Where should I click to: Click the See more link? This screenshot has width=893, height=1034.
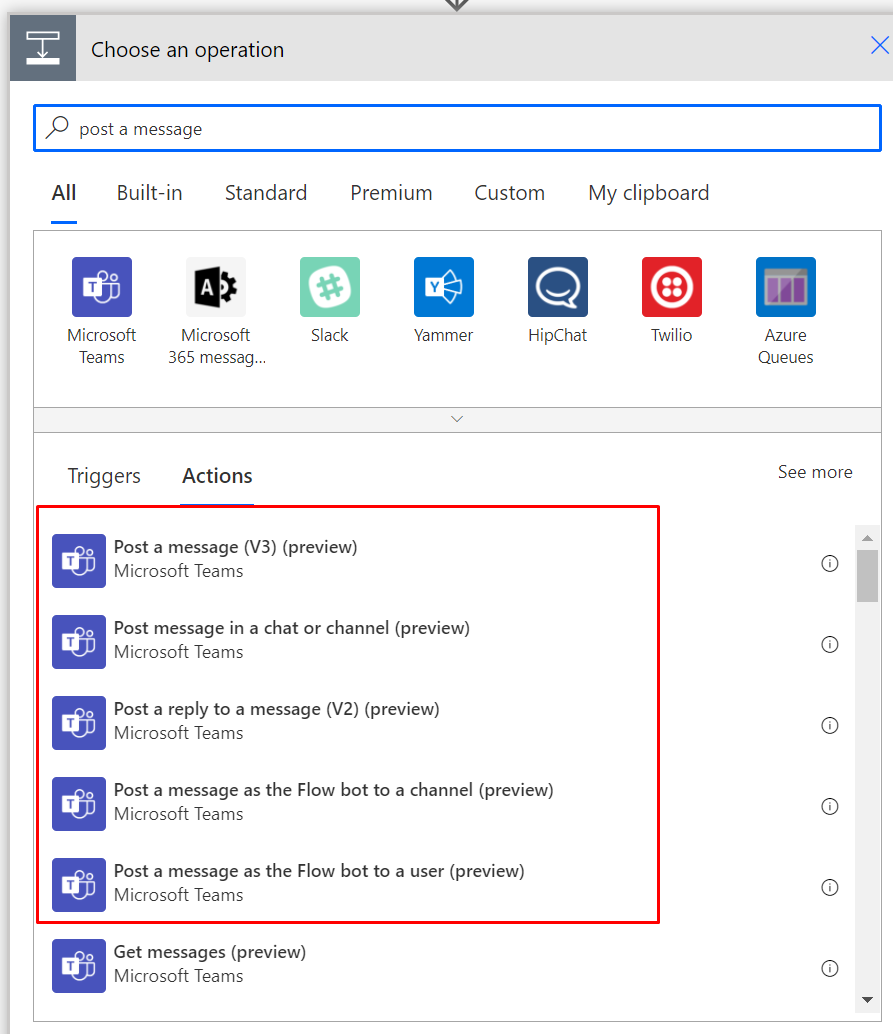[815, 472]
